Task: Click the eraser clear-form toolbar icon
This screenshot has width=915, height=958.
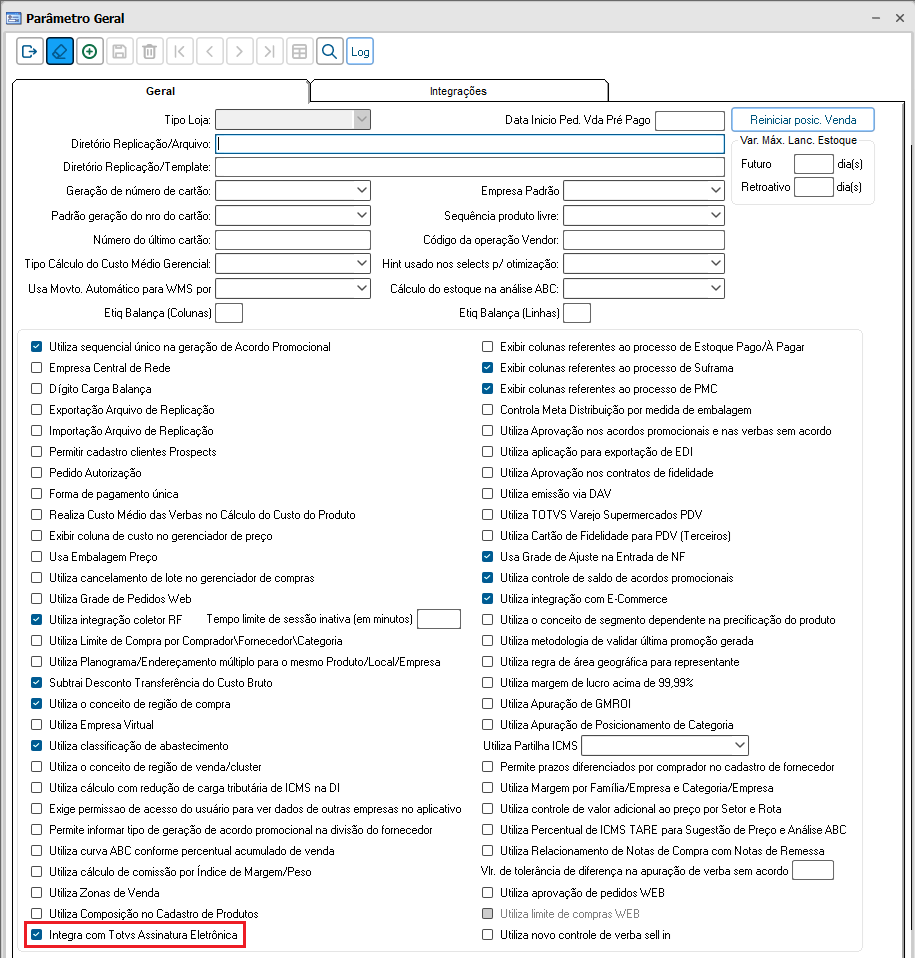Action: (60, 51)
